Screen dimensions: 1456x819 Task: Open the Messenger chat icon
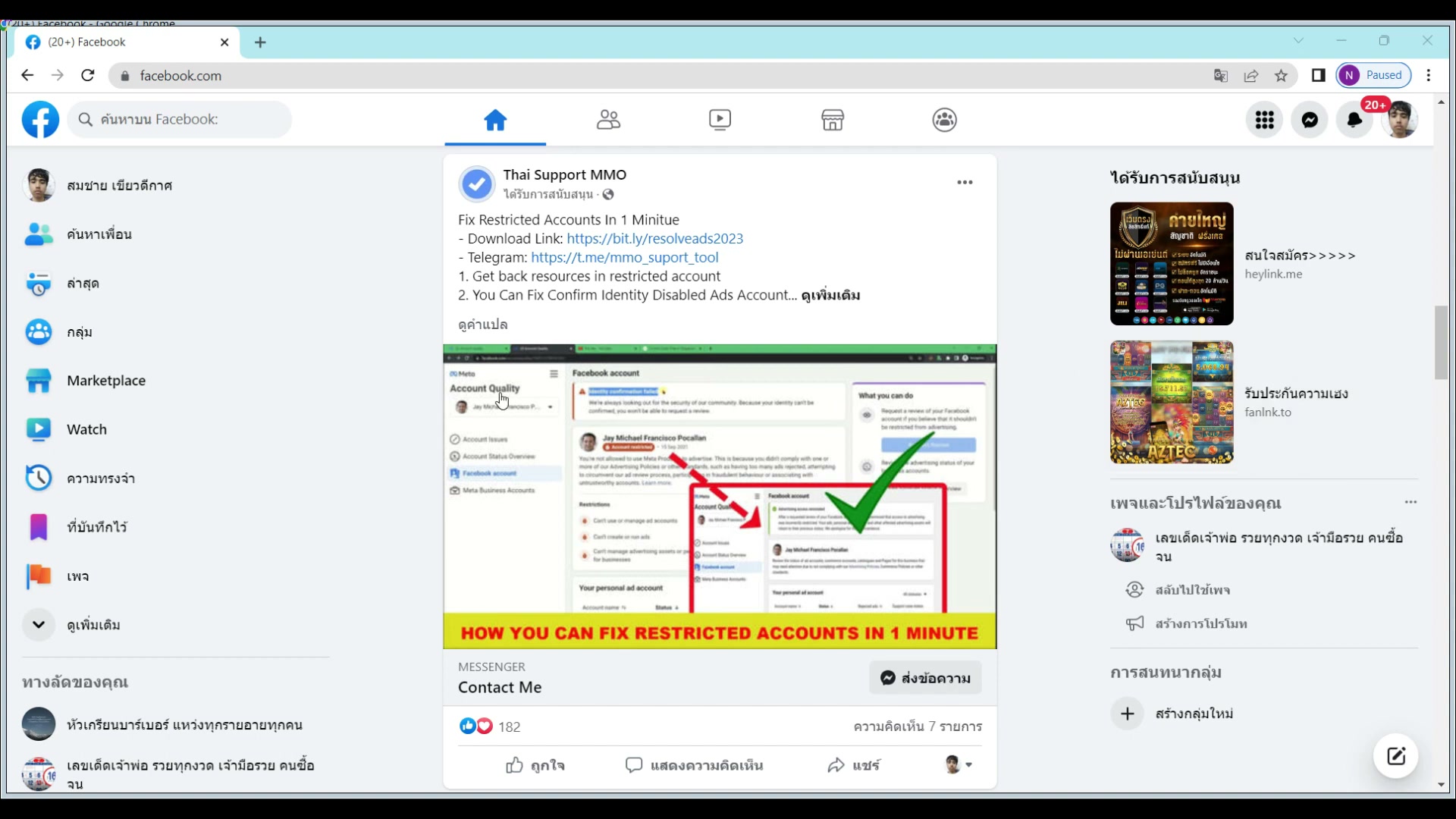(x=1310, y=120)
